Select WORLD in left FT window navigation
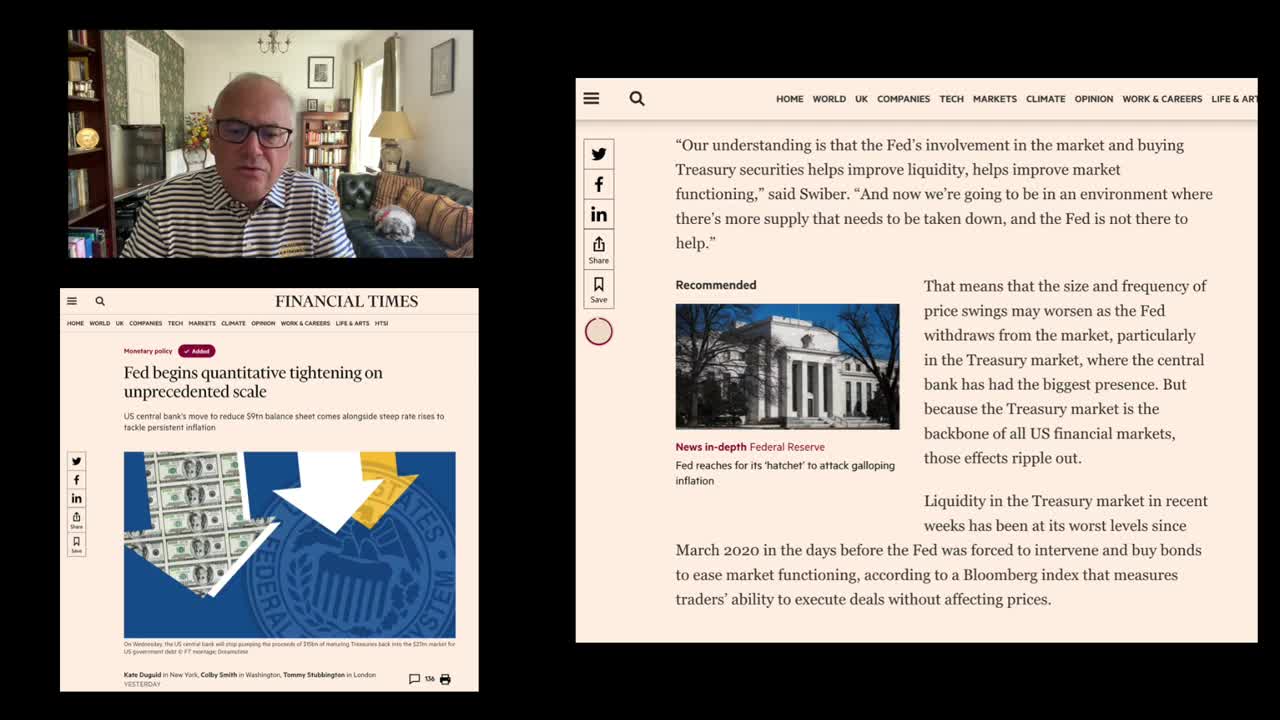The image size is (1280, 720). point(100,323)
